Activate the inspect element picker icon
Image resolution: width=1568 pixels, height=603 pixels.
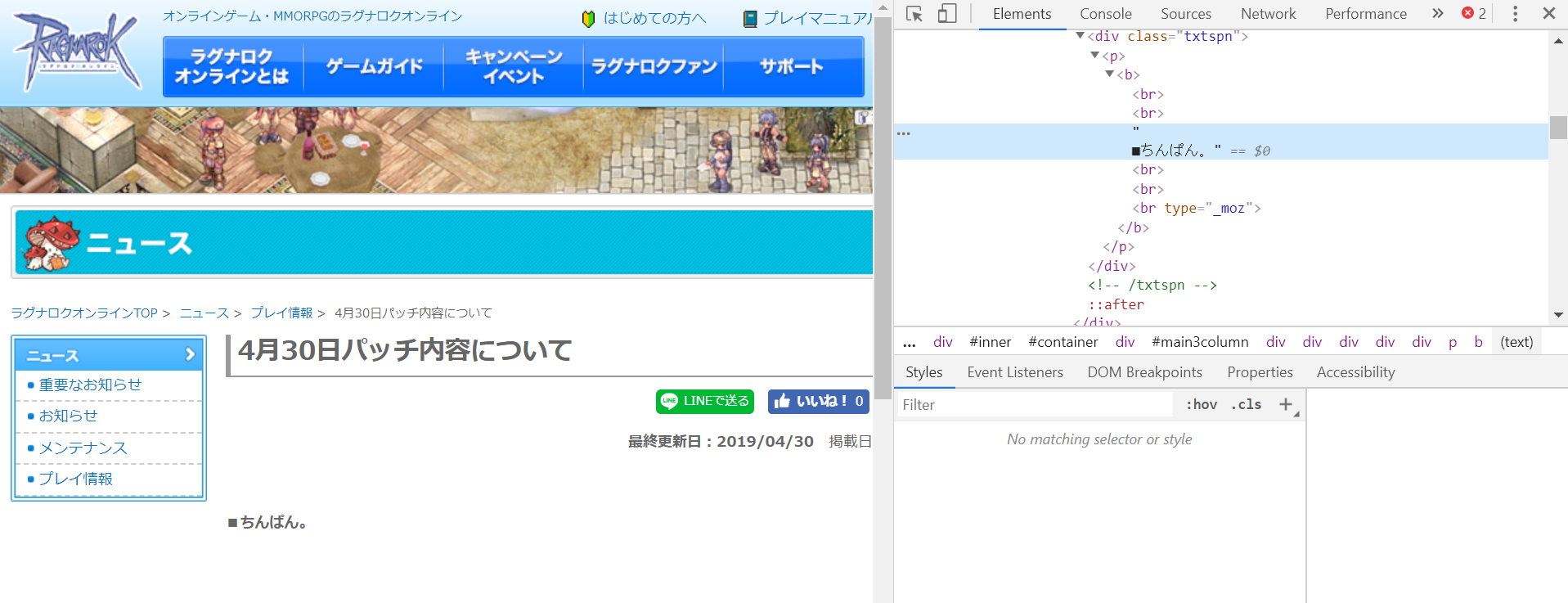914,14
